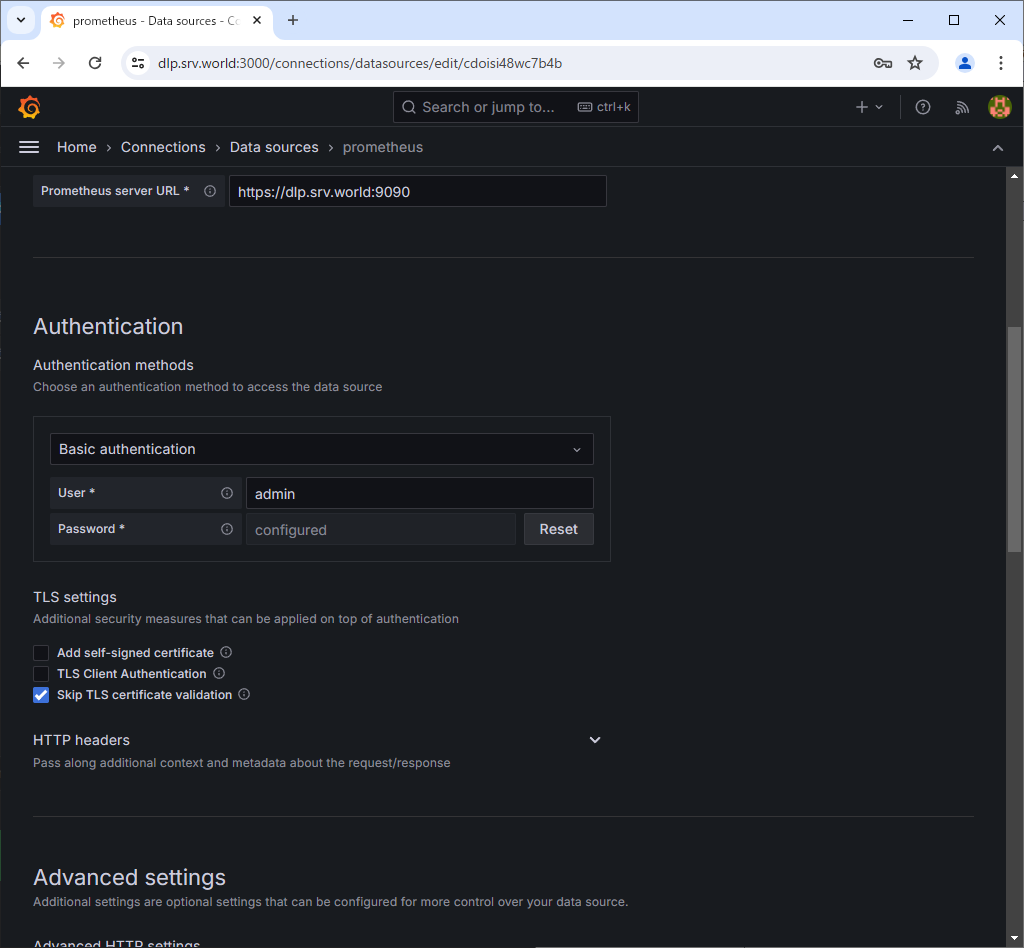Show info for Prometheus server URL

pos(210,191)
